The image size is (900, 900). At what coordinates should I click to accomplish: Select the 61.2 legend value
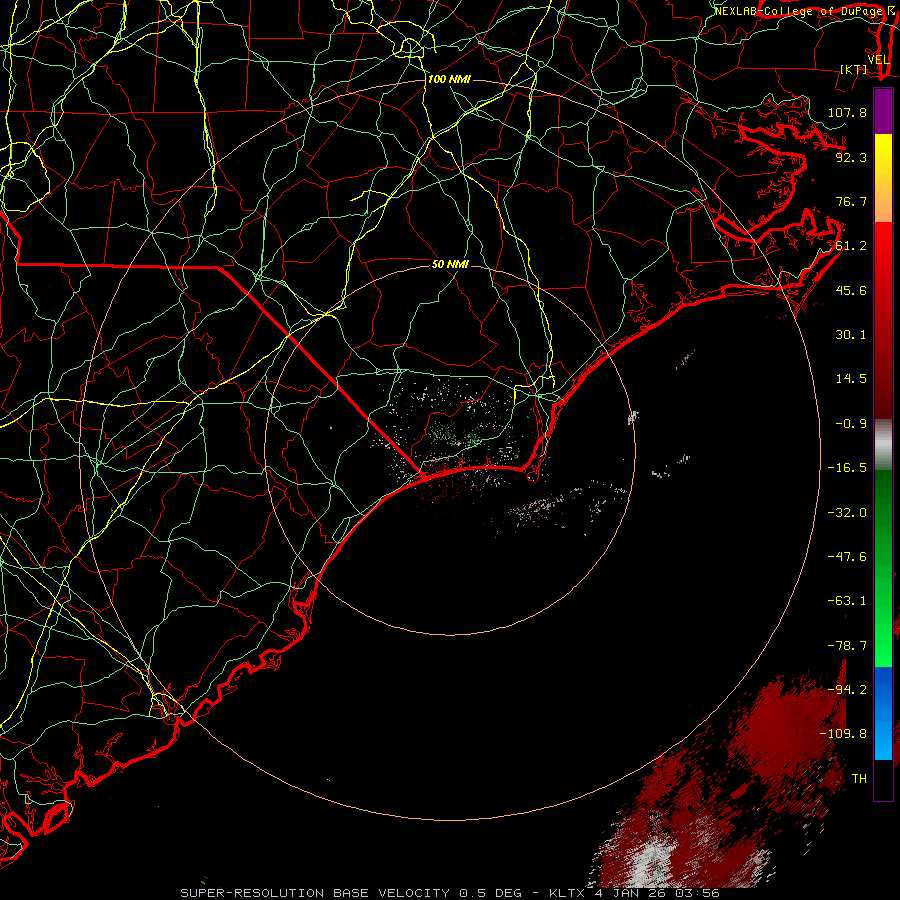click(x=851, y=246)
